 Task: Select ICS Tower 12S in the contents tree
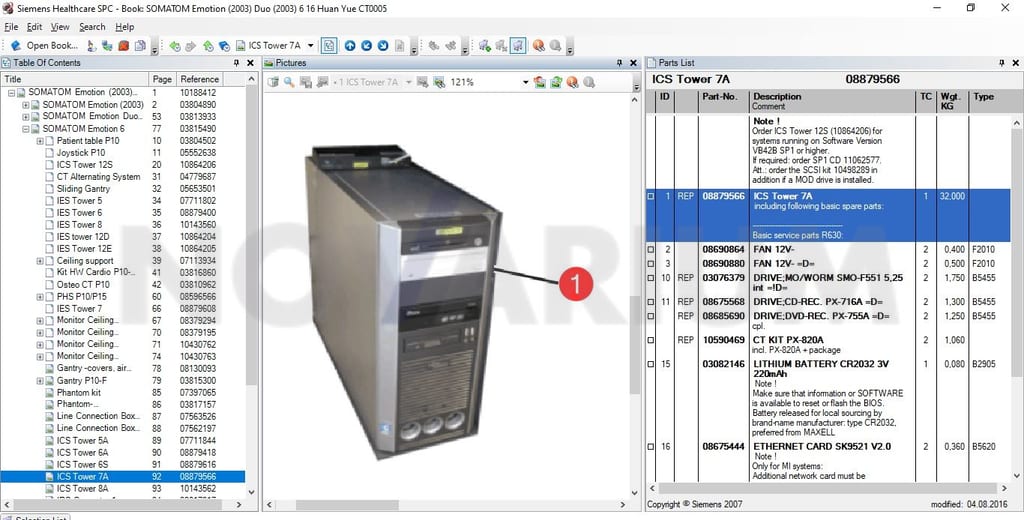tap(84, 165)
